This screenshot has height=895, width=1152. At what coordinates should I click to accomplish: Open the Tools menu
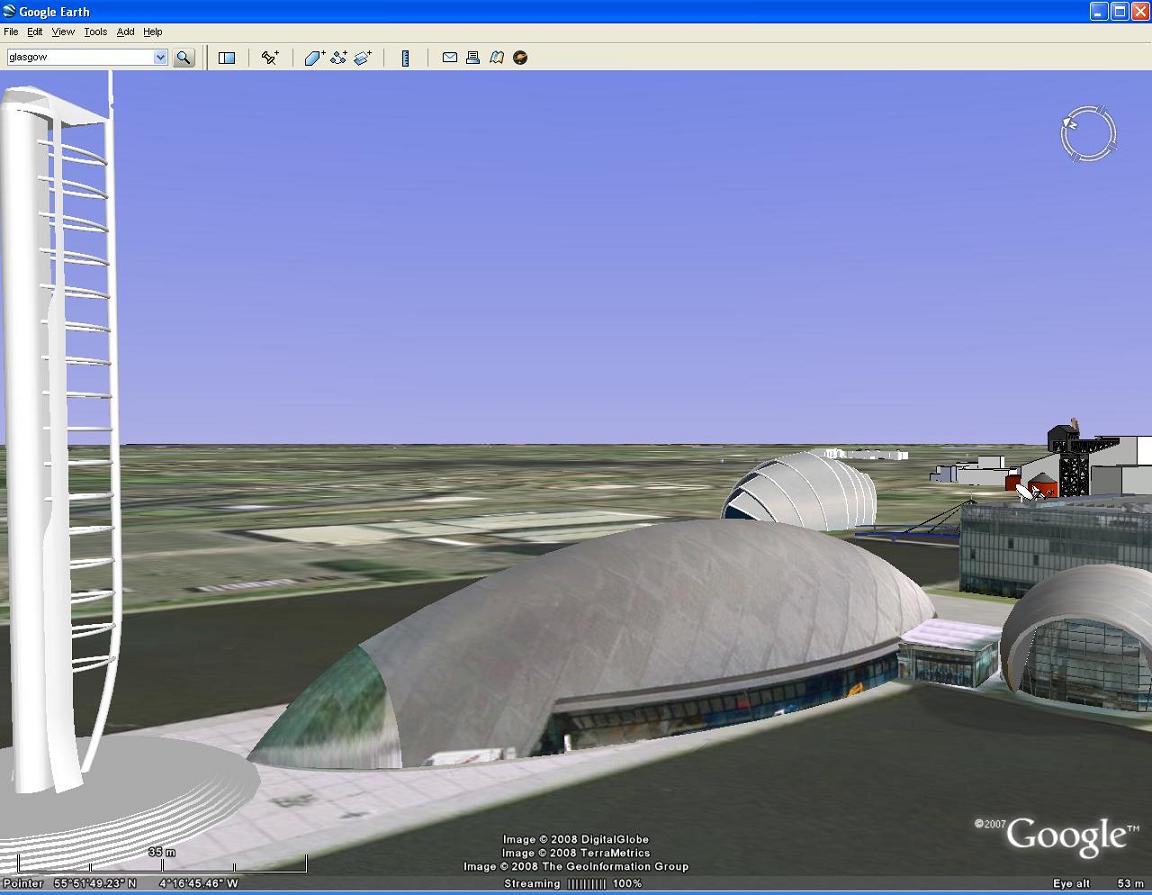tap(95, 32)
